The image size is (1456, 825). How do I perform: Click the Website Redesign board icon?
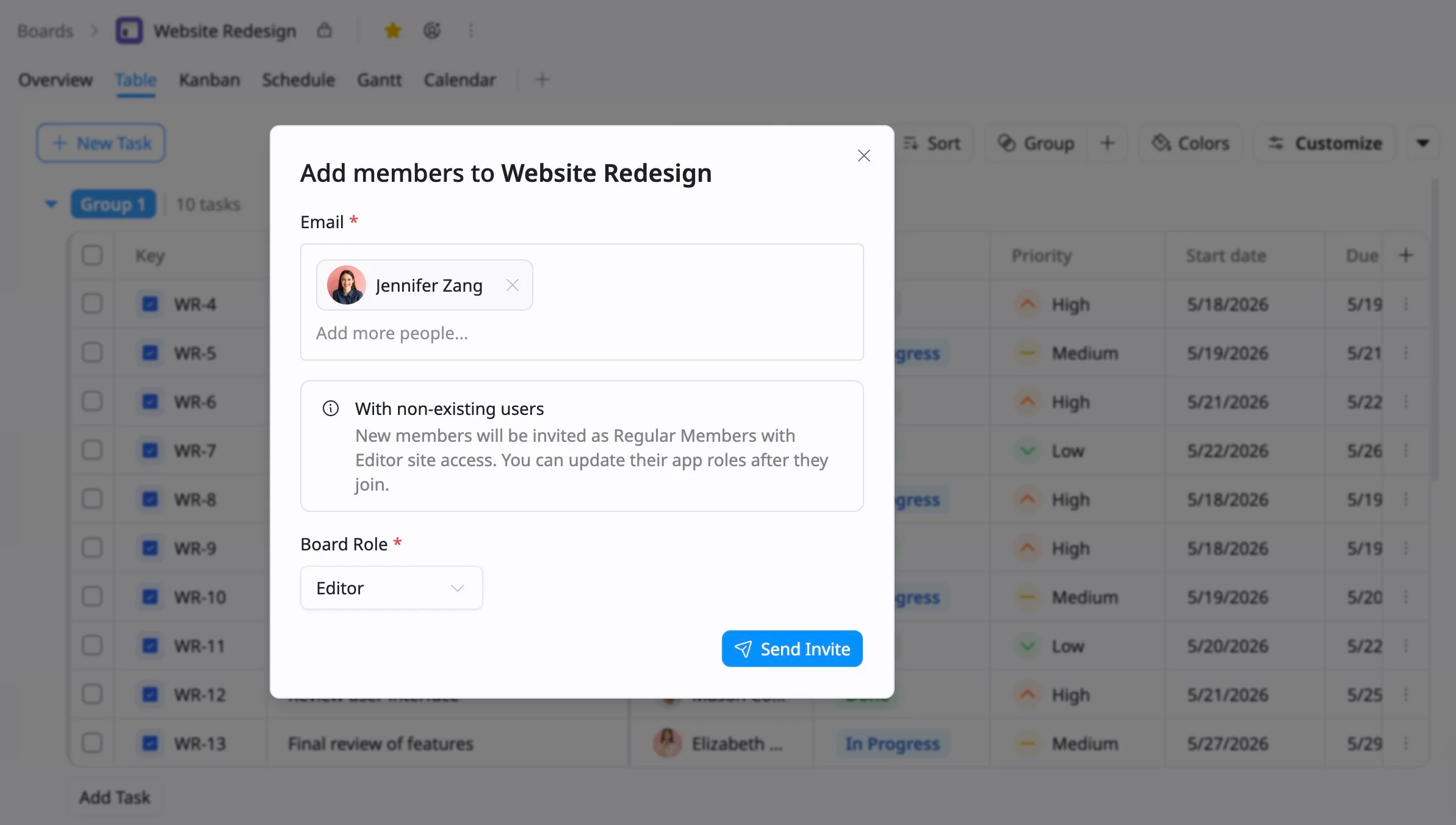(x=129, y=31)
